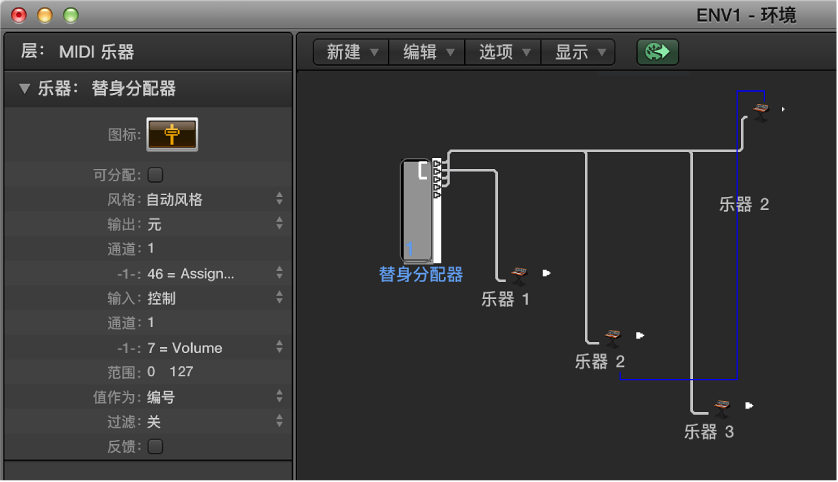The height and width of the screenshot is (482, 838).
Task: Open the 选项 menu
Action: 503,52
